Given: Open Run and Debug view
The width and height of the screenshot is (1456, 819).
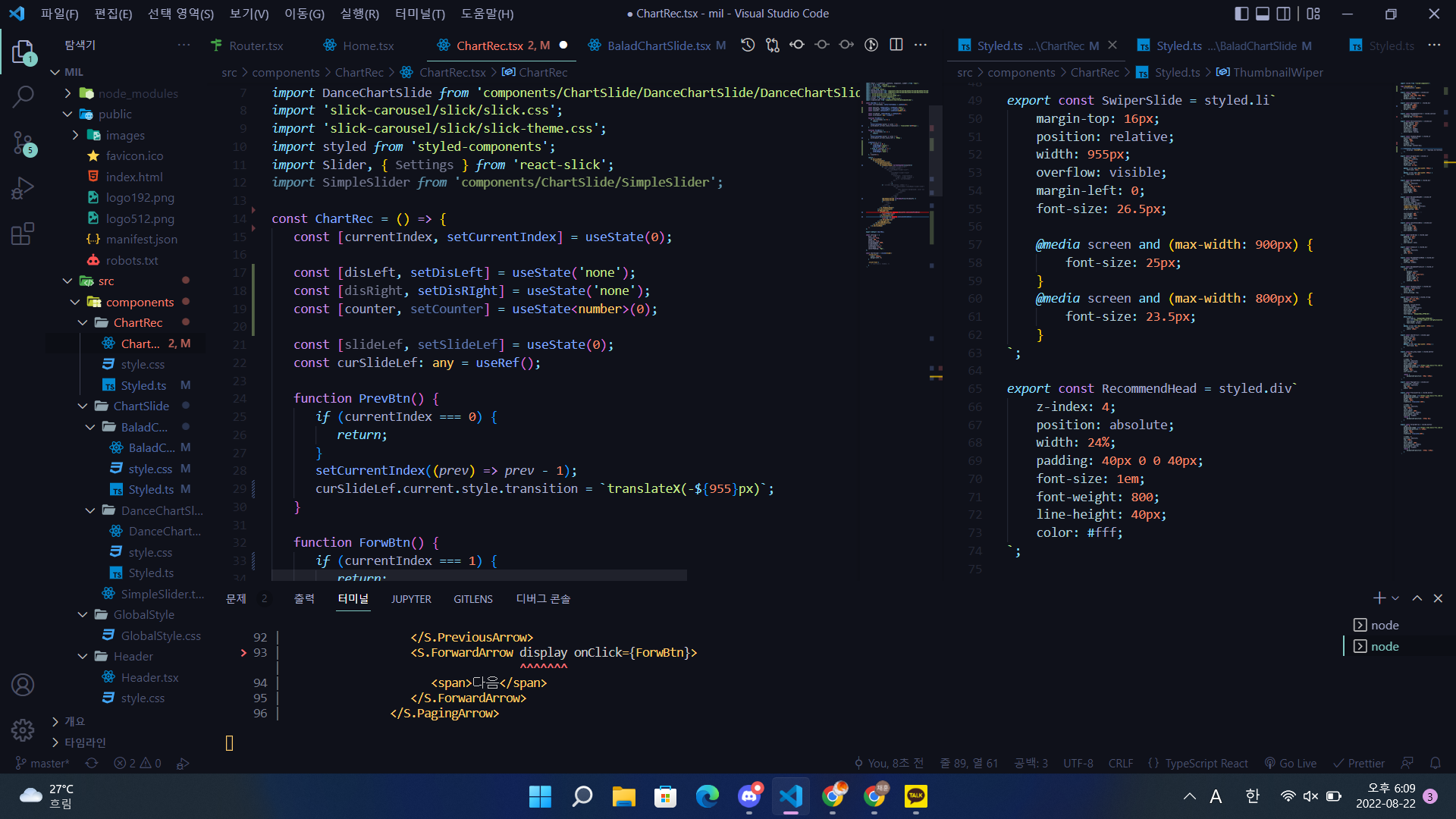Looking at the screenshot, I should [23, 187].
